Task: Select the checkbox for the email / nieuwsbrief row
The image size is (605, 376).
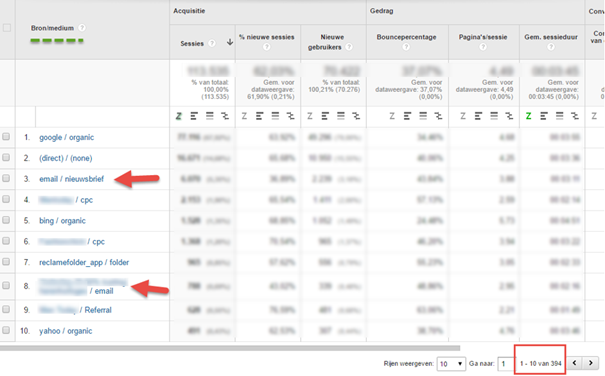Action: coord(6,178)
